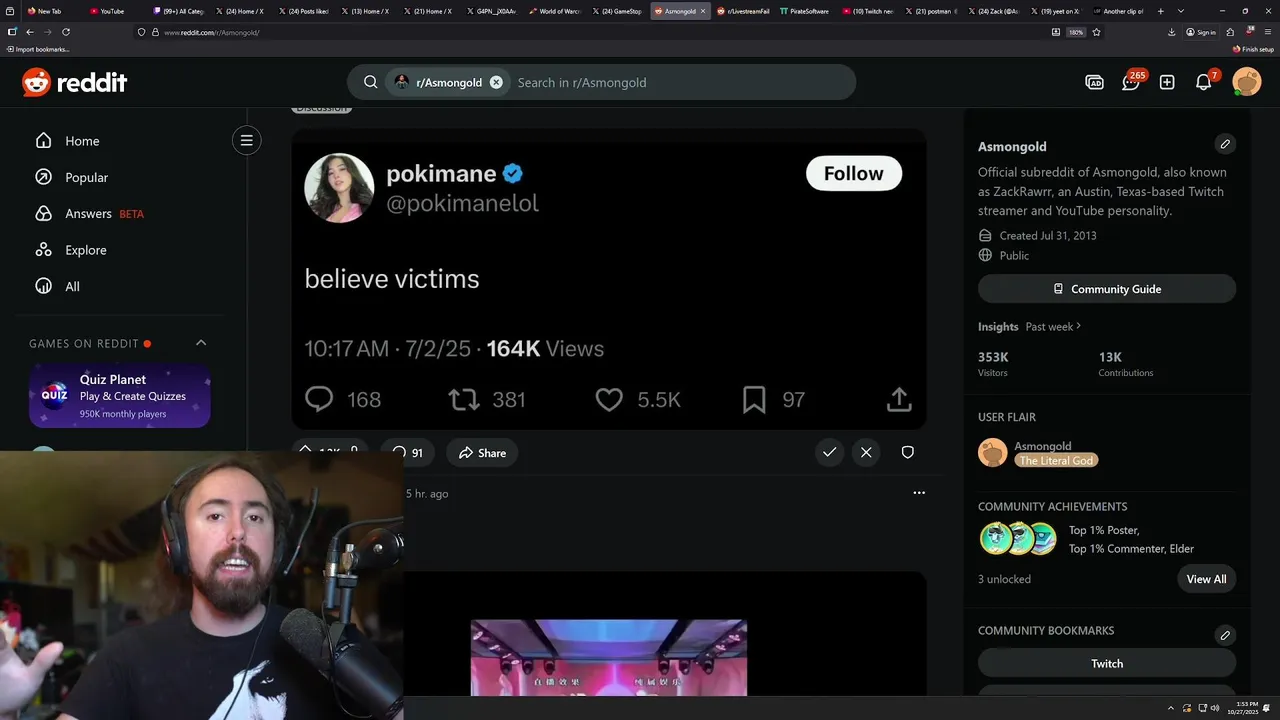Viewport: 1280px width, 720px height.
Task: Click the 13K Contributions stat
Action: coord(1126,364)
